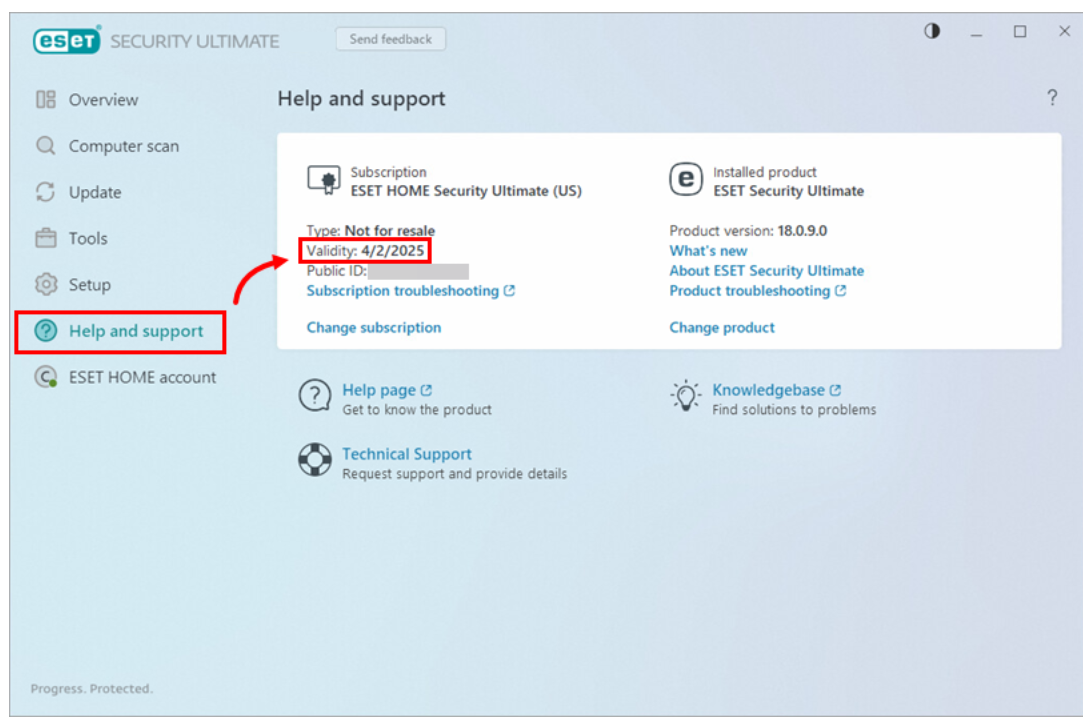Click Progress. Protected. footer text
This screenshot has width=1083, height=717.
[92, 689]
